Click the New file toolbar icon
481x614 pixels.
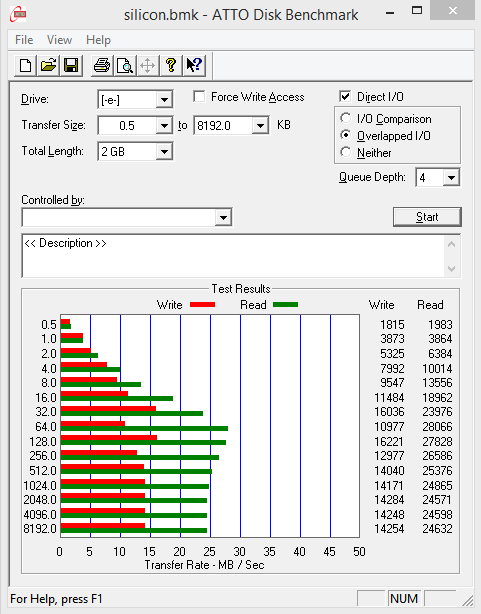point(25,65)
